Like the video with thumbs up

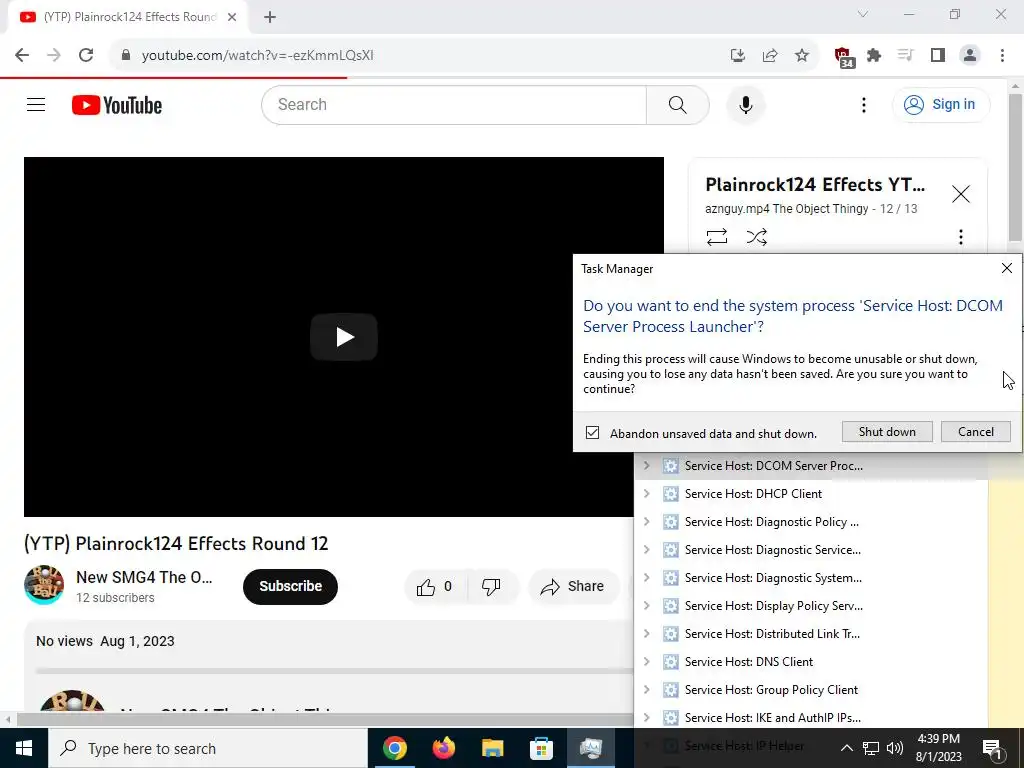(x=435, y=586)
